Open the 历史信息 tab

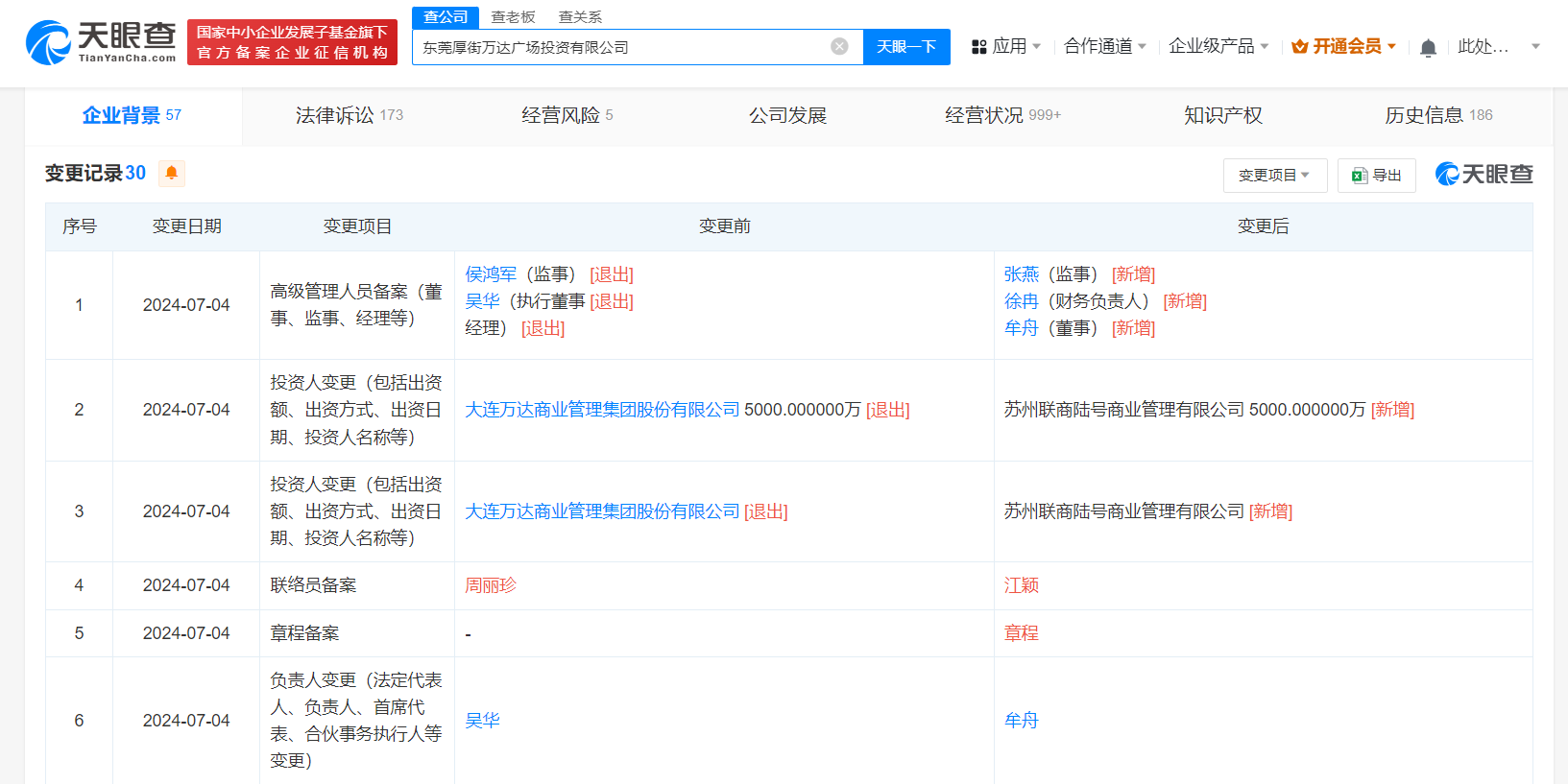(x=1438, y=115)
